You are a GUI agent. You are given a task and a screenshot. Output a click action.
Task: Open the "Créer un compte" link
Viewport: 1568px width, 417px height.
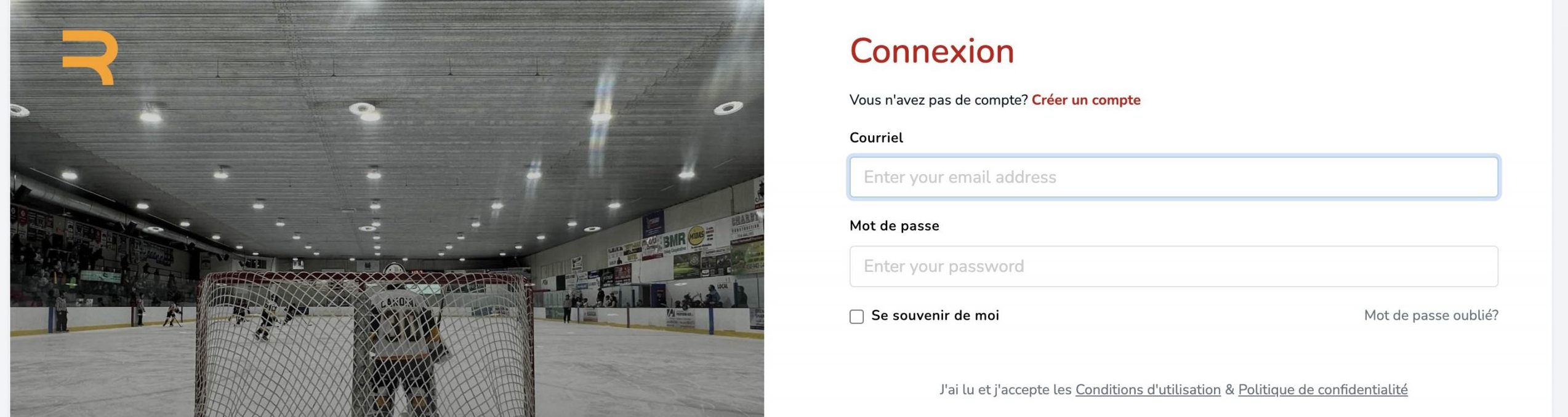1085,100
